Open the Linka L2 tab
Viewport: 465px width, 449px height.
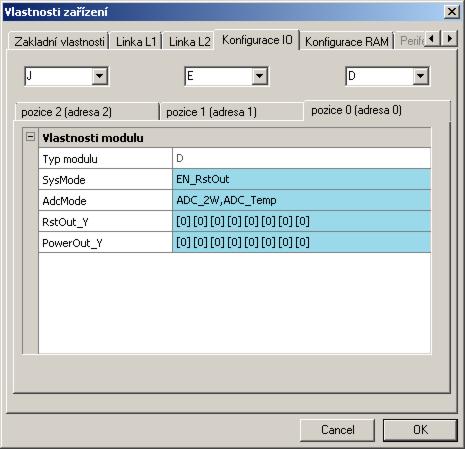(x=189, y=42)
